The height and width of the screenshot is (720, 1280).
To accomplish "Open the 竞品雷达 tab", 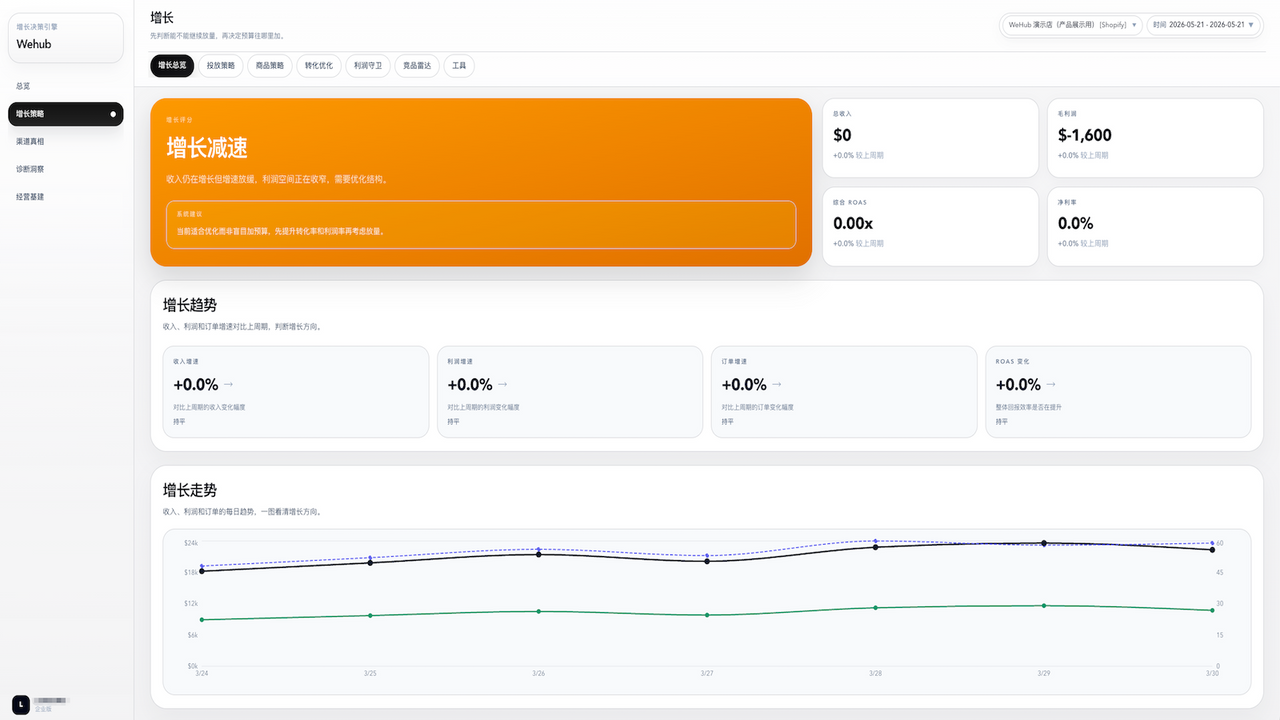I will click(417, 66).
